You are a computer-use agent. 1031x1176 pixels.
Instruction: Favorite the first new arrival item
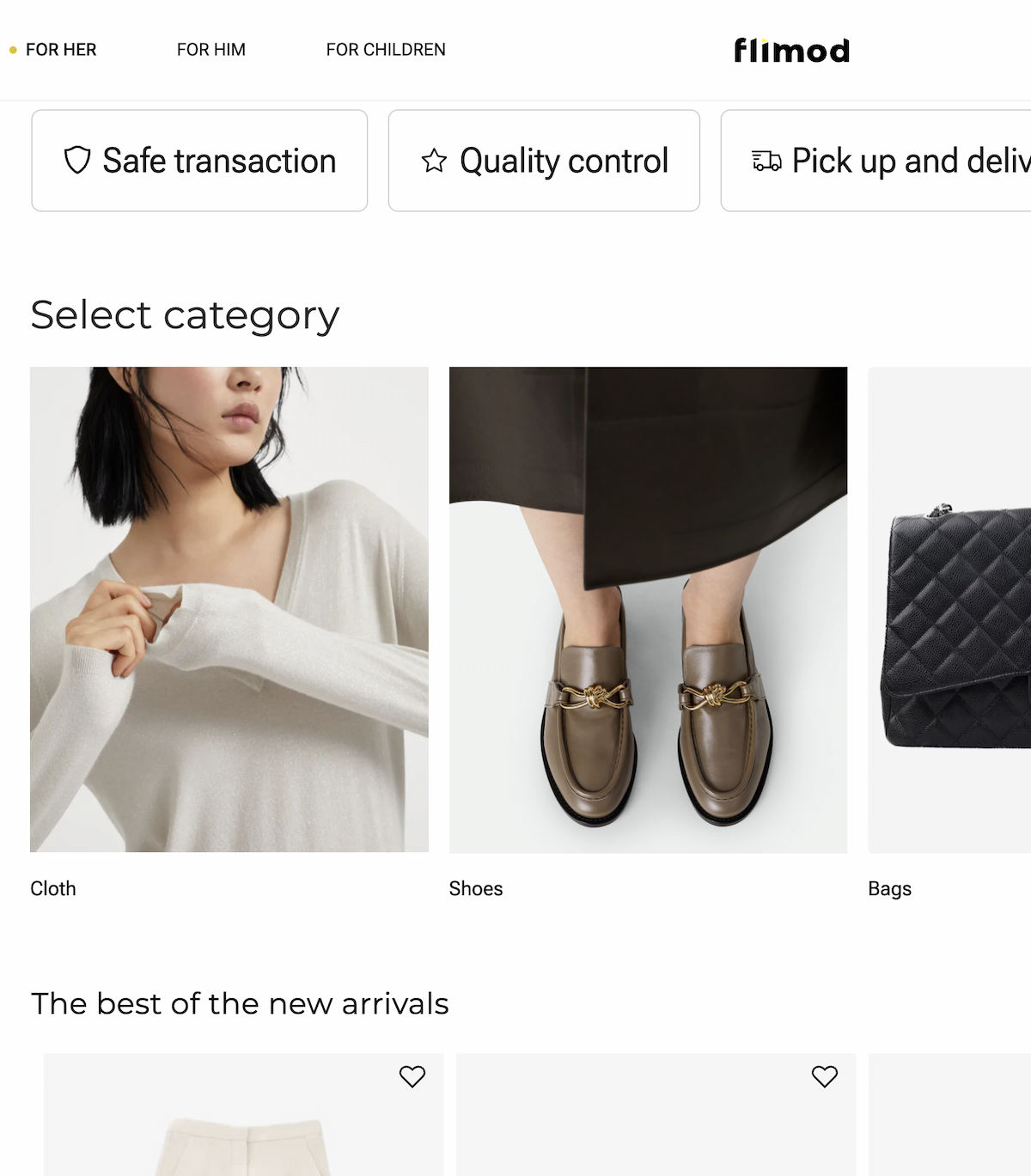tap(412, 1076)
